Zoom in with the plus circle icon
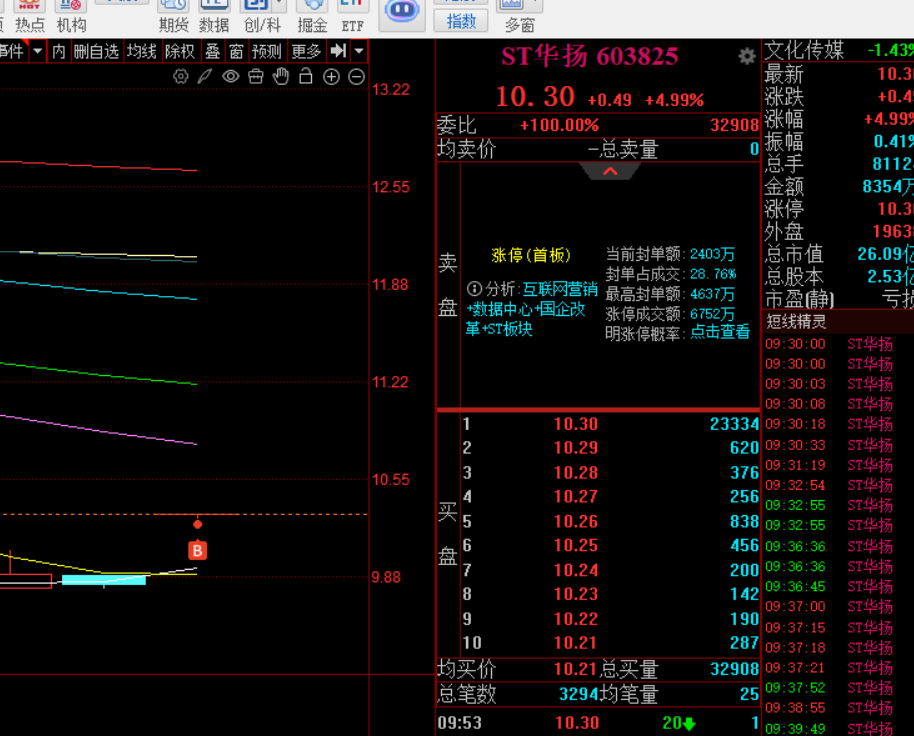The height and width of the screenshot is (736, 914). click(x=331, y=77)
